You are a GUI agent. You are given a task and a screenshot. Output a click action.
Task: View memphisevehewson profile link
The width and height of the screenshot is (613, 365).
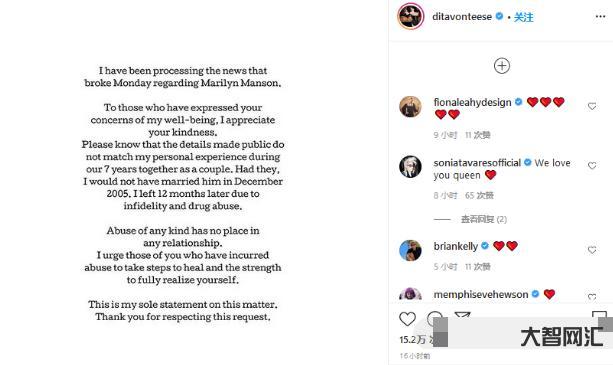click(x=480, y=295)
